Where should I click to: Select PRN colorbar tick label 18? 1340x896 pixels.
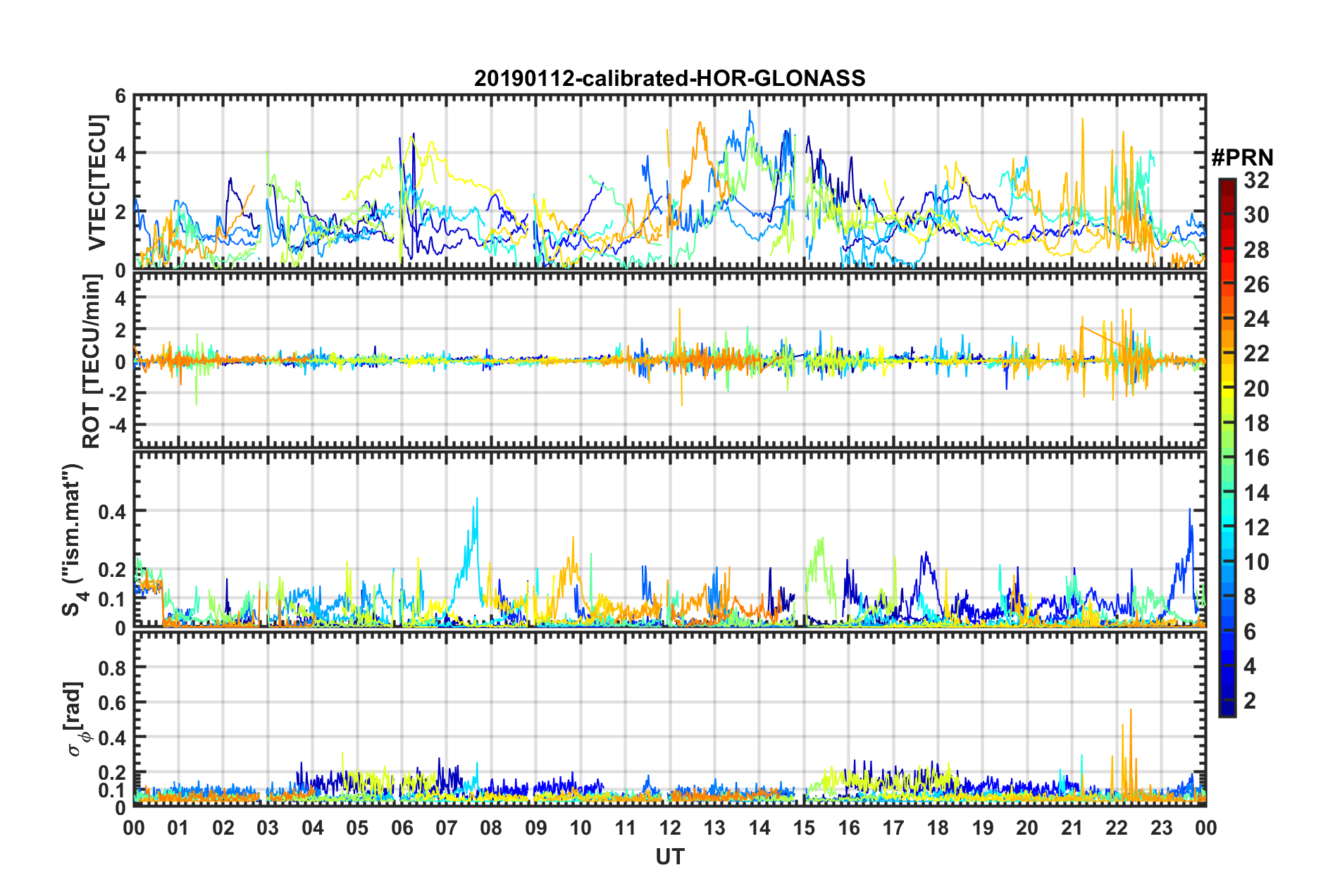pos(1256,423)
